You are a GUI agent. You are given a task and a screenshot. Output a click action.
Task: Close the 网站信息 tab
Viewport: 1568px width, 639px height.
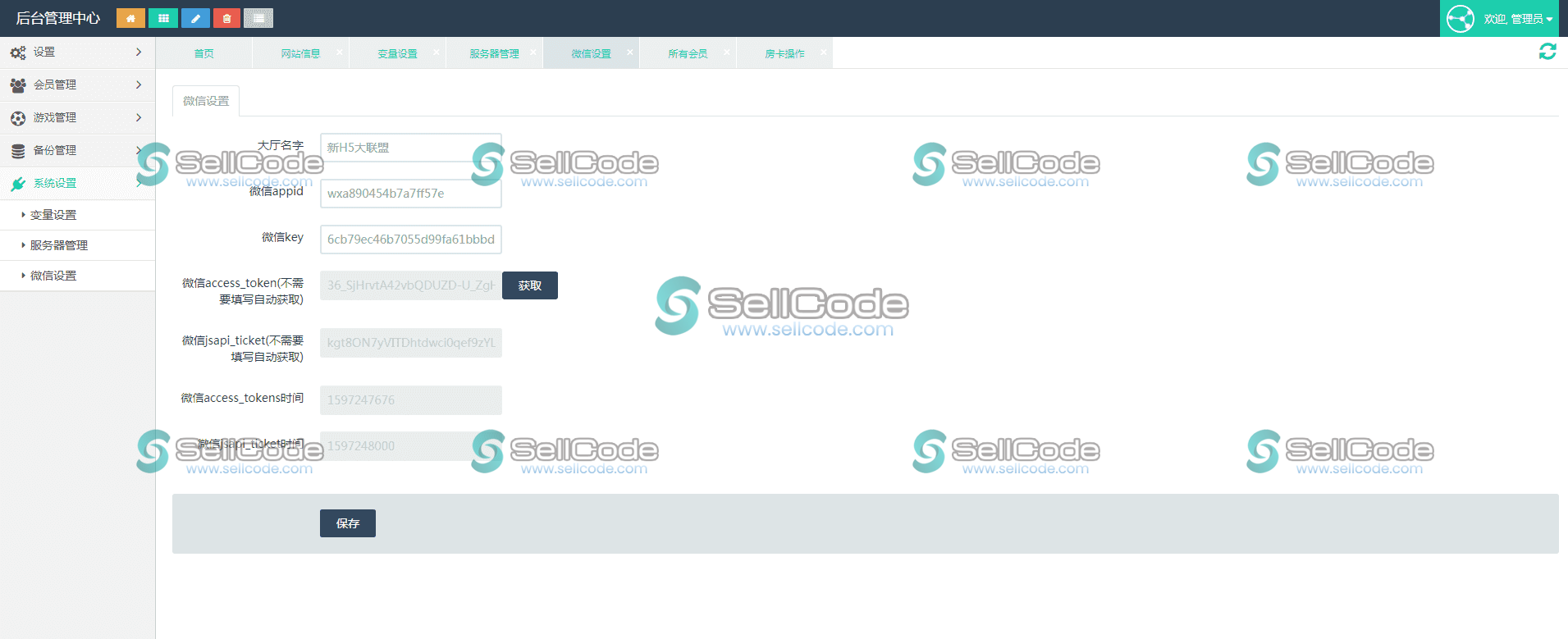click(339, 52)
